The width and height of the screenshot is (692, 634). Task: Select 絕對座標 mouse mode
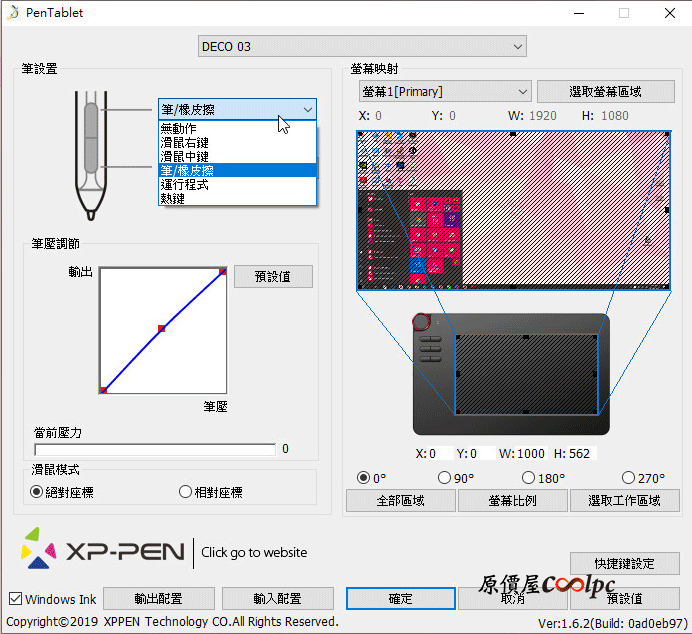tap(62, 492)
